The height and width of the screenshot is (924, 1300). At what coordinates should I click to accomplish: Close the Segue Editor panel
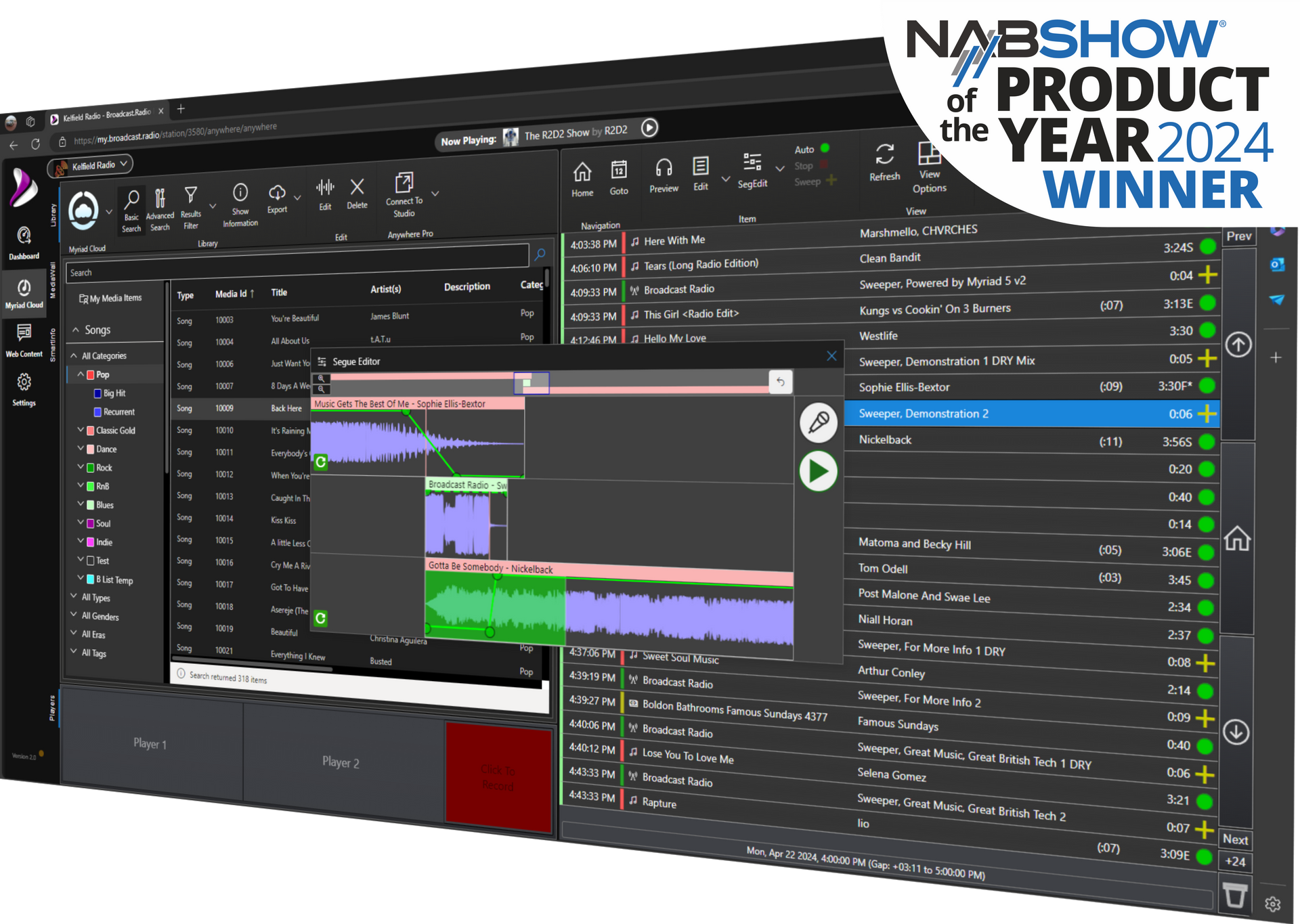pyautogui.click(x=831, y=356)
